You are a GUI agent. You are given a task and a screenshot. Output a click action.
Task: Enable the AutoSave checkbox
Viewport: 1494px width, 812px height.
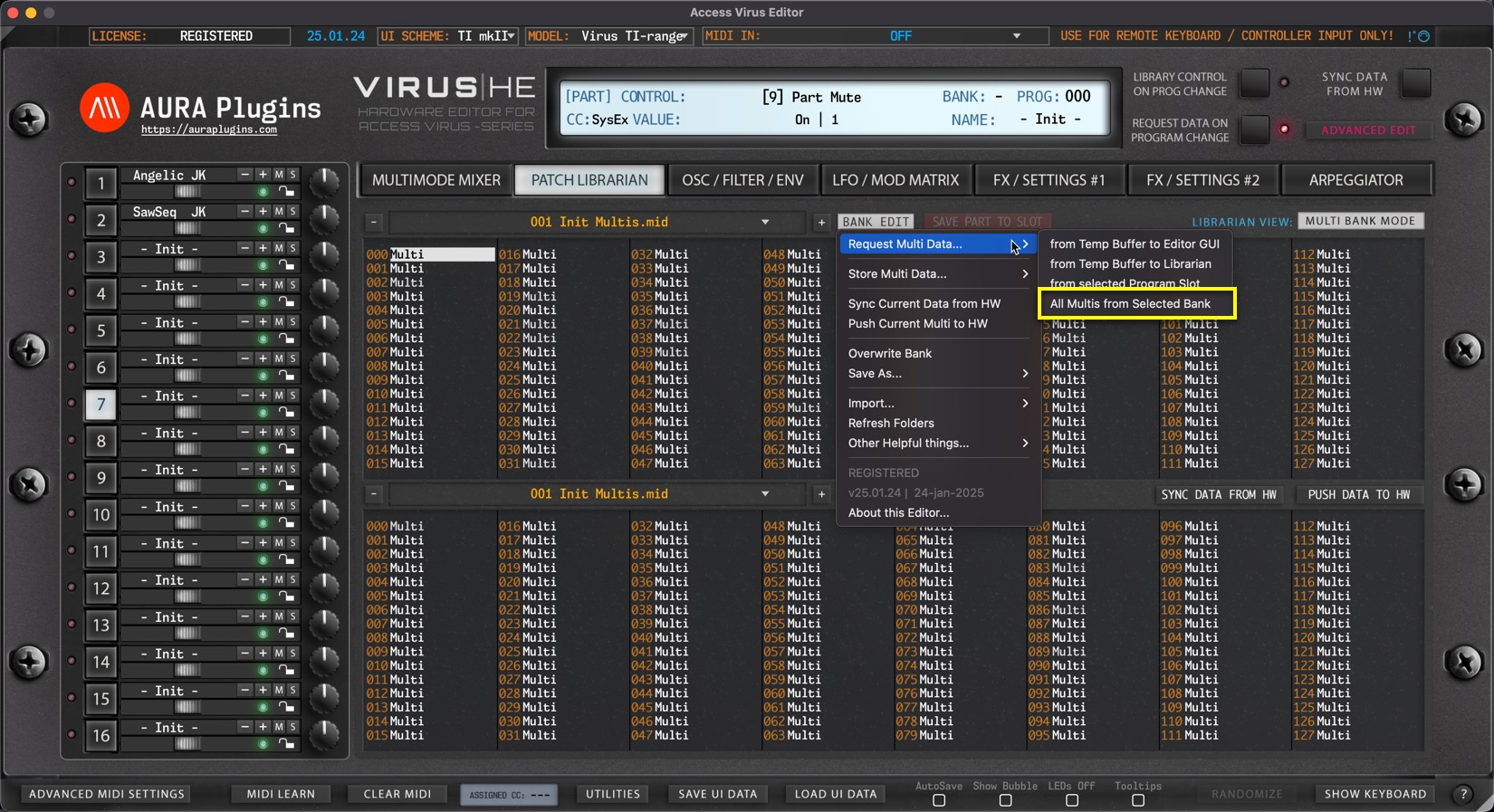point(939,800)
